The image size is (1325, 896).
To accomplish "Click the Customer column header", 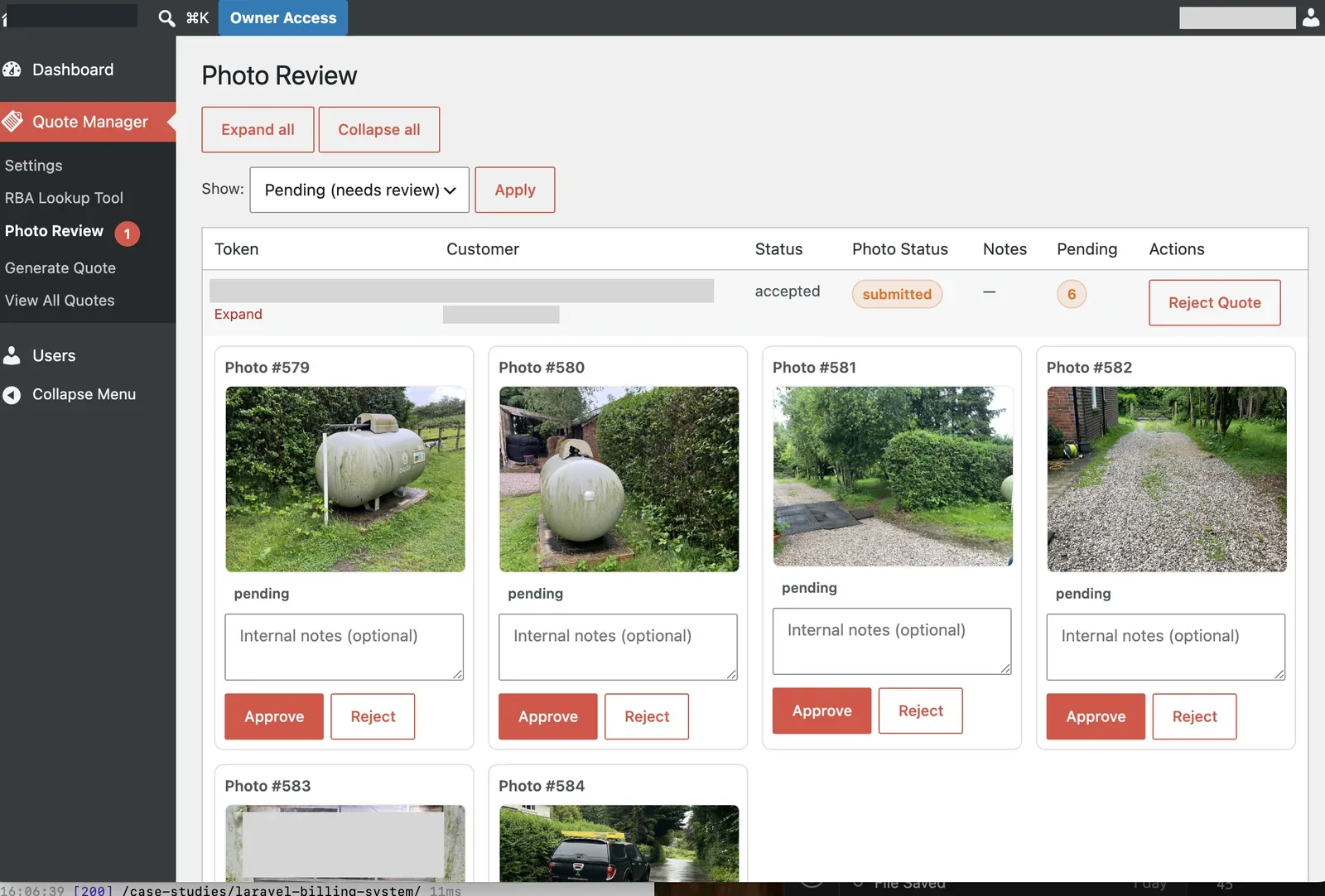I will [483, 249].
